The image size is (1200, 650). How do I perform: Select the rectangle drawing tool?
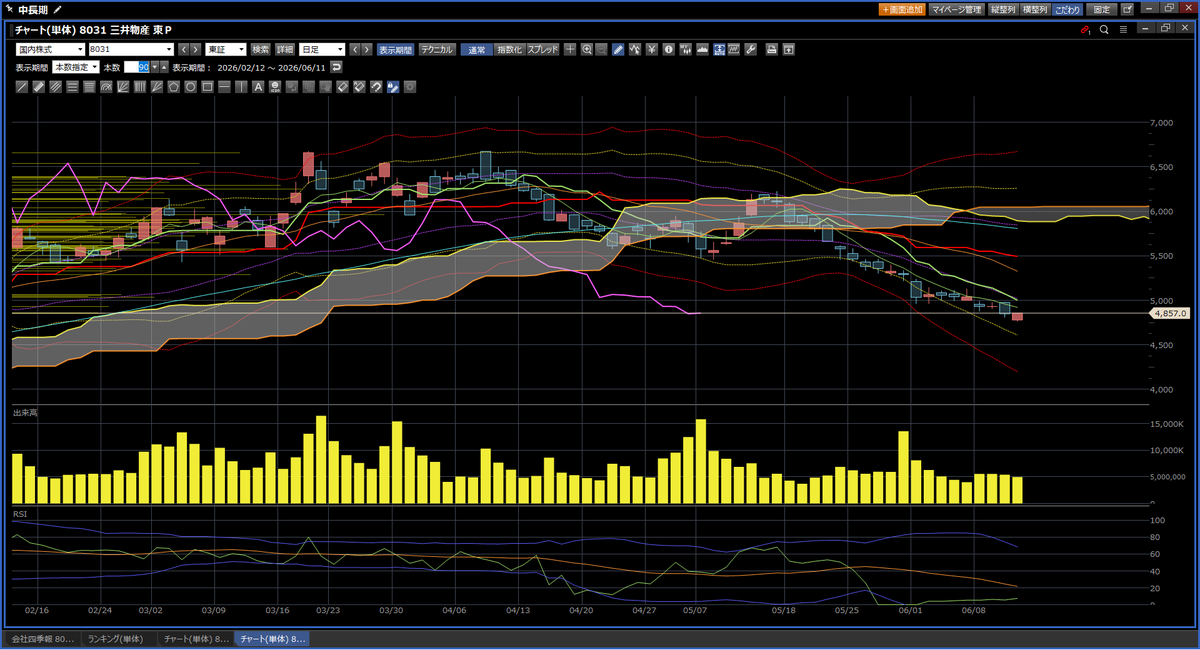pyautogui.click(x=207, y=87)
